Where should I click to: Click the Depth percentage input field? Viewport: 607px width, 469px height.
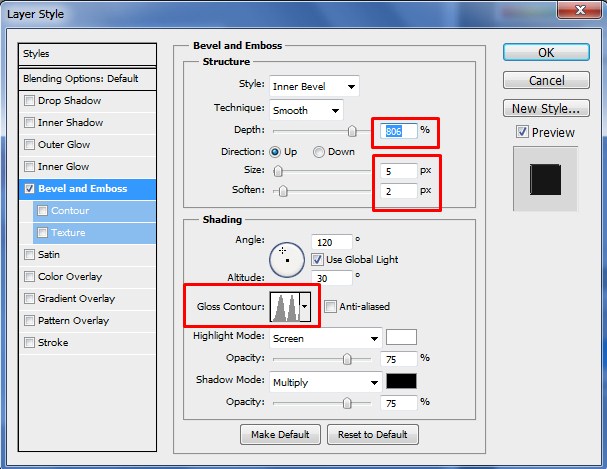tap(399, 131)
